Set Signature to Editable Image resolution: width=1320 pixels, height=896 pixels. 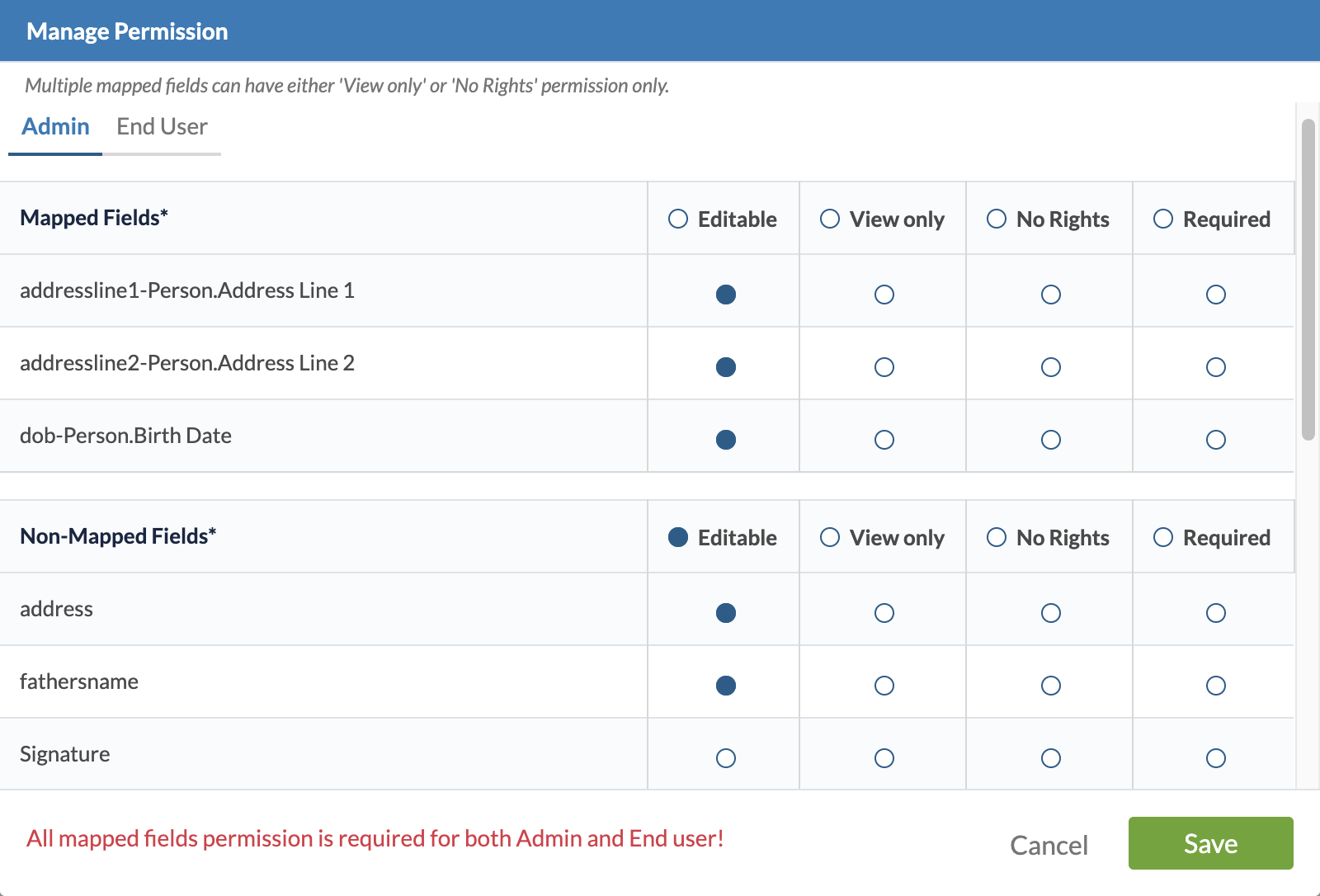pos(726,758)
